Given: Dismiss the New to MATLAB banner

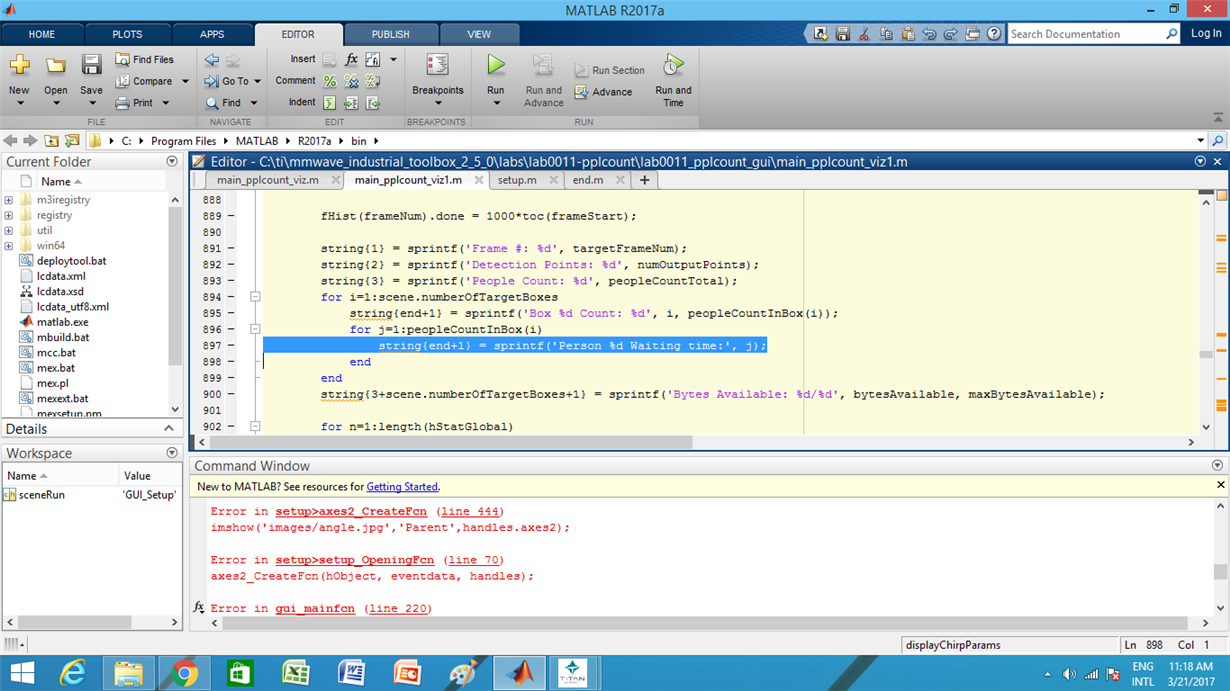Looking at the screenshot, I should pyautogui.click(x=1220, y=485).
